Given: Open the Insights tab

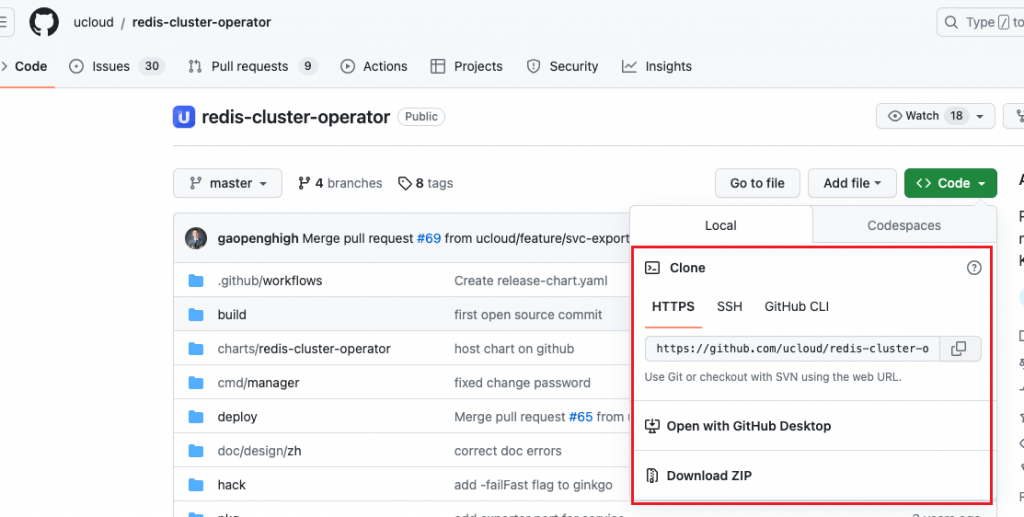Looking at the screenshot, I should [656, 67].
